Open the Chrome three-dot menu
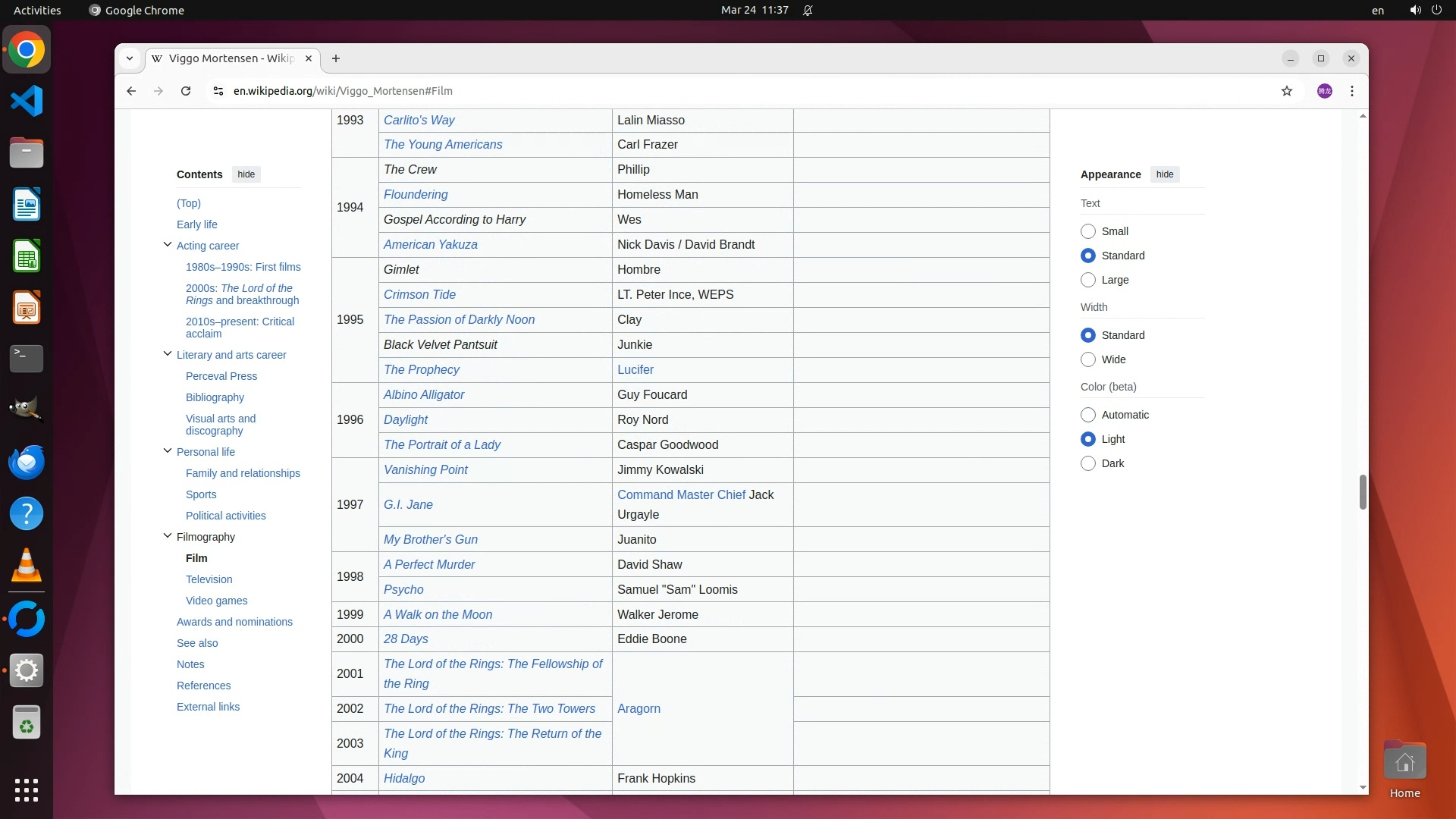Image resolution: width=1456 pixels, height=819 pixels. pos(1352,91)
